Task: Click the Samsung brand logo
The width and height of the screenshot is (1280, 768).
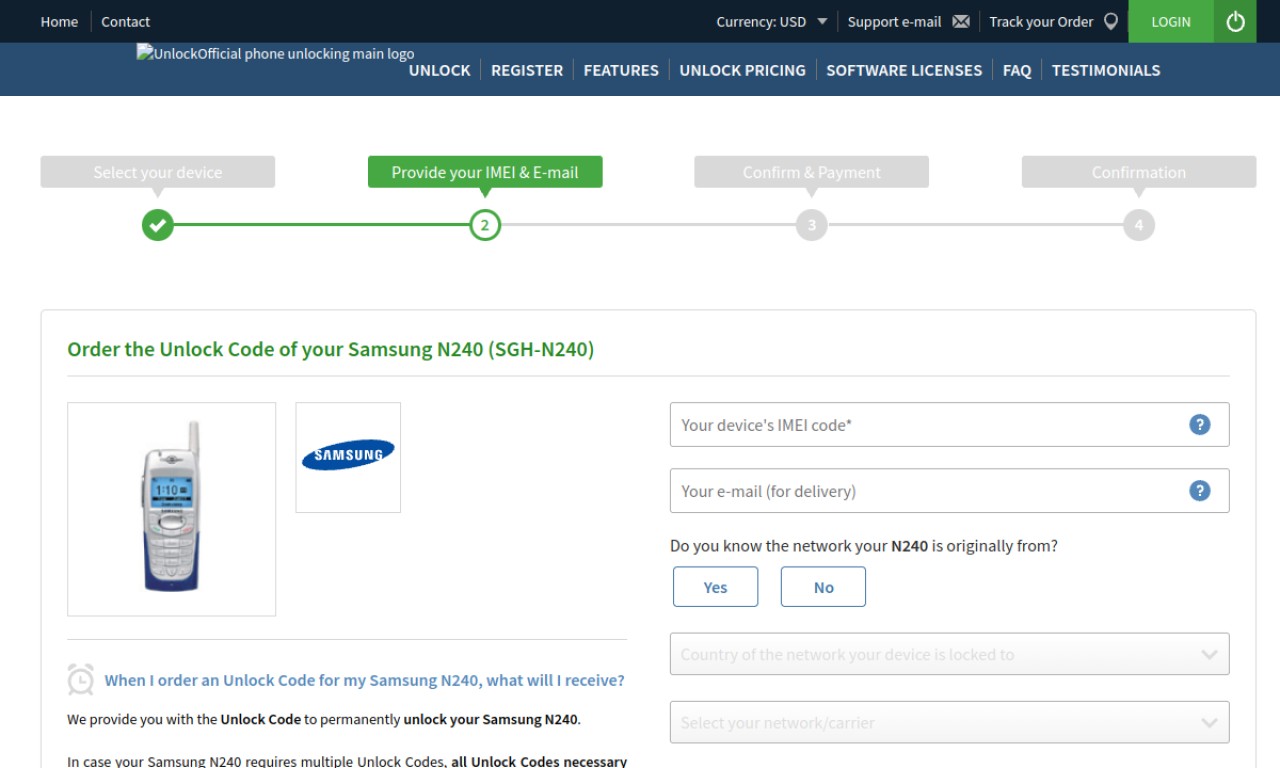Action: point(348,457)
